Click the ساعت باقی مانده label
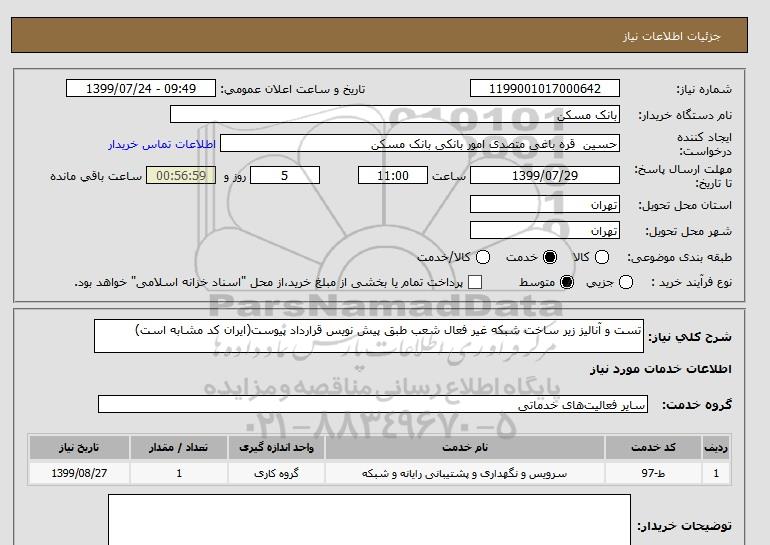770x545 pixels. [96, 176]
